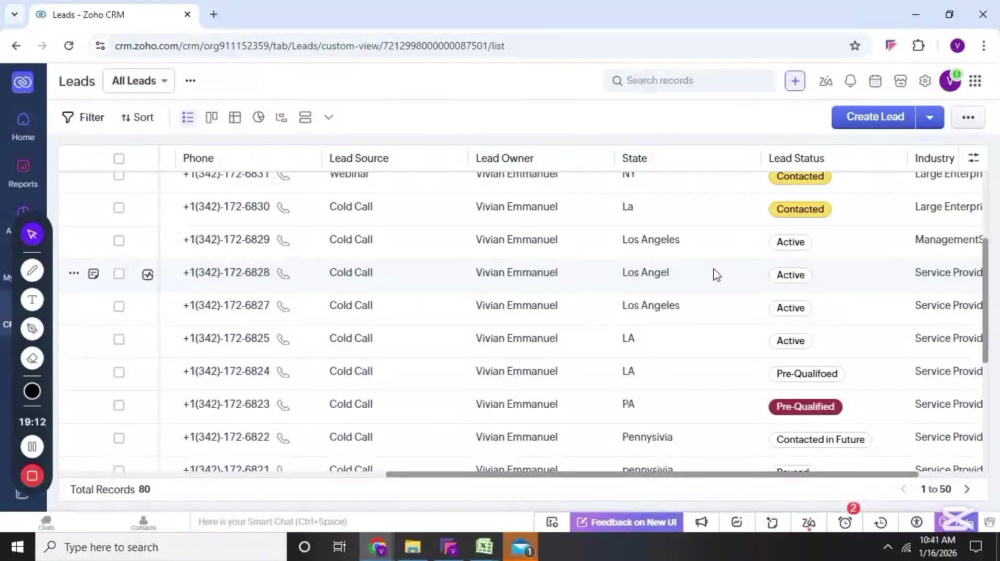Sort by the Lead Status column header
The width and height of the screenshot is (1000, 561).
(x=796, y=158)
